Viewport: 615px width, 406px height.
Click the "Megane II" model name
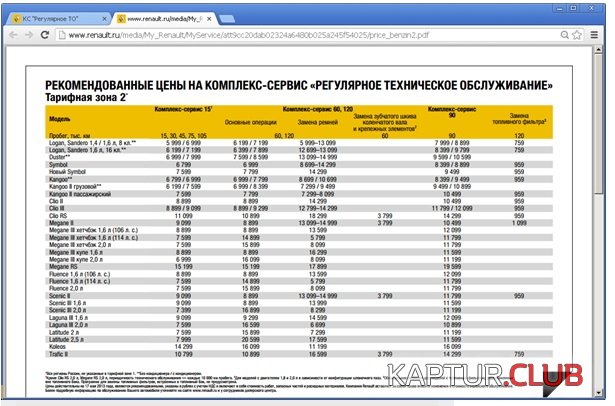(x=61, y=223)
